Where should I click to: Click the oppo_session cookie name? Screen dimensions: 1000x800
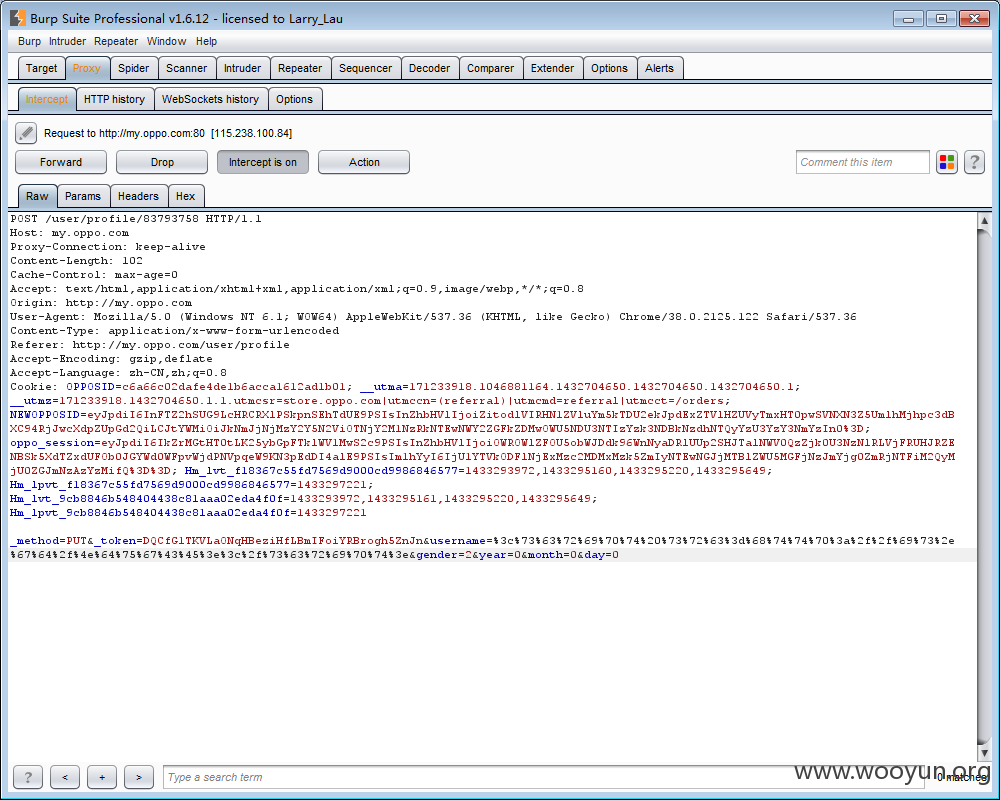[x=52, y=443]
